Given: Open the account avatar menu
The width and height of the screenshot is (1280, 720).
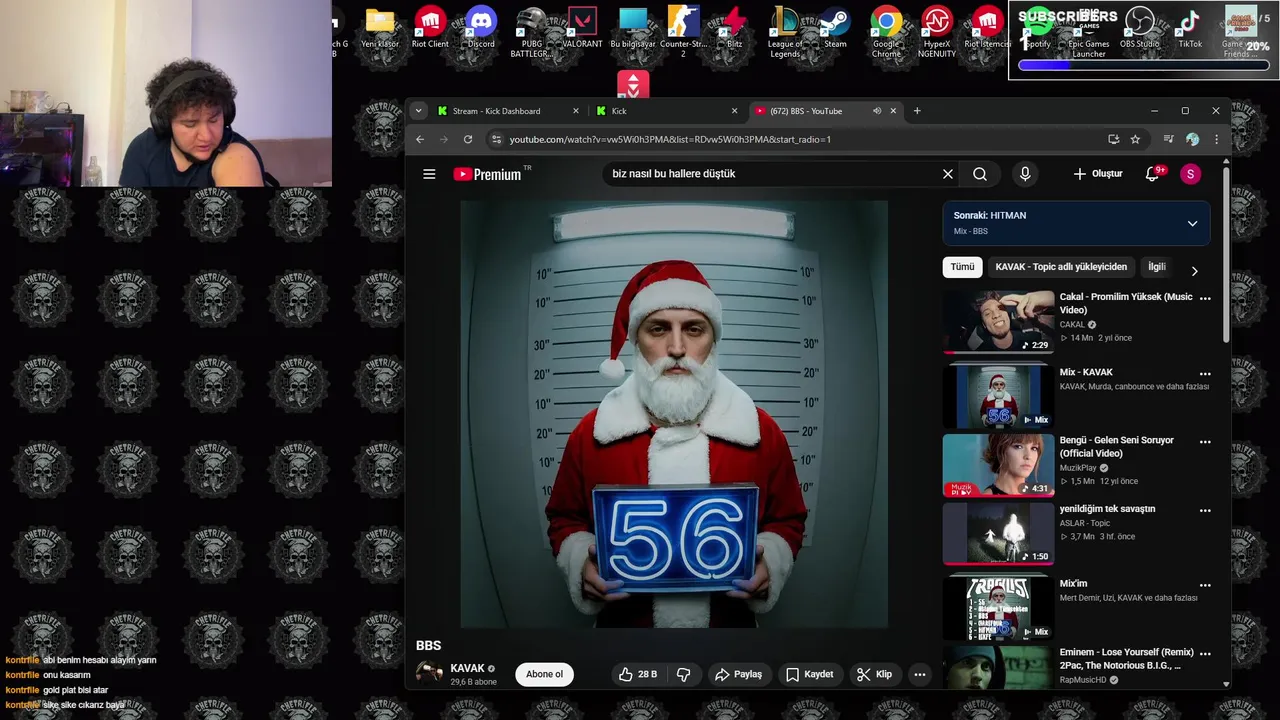Looking at the screenshot, I should click(1190, 174).
